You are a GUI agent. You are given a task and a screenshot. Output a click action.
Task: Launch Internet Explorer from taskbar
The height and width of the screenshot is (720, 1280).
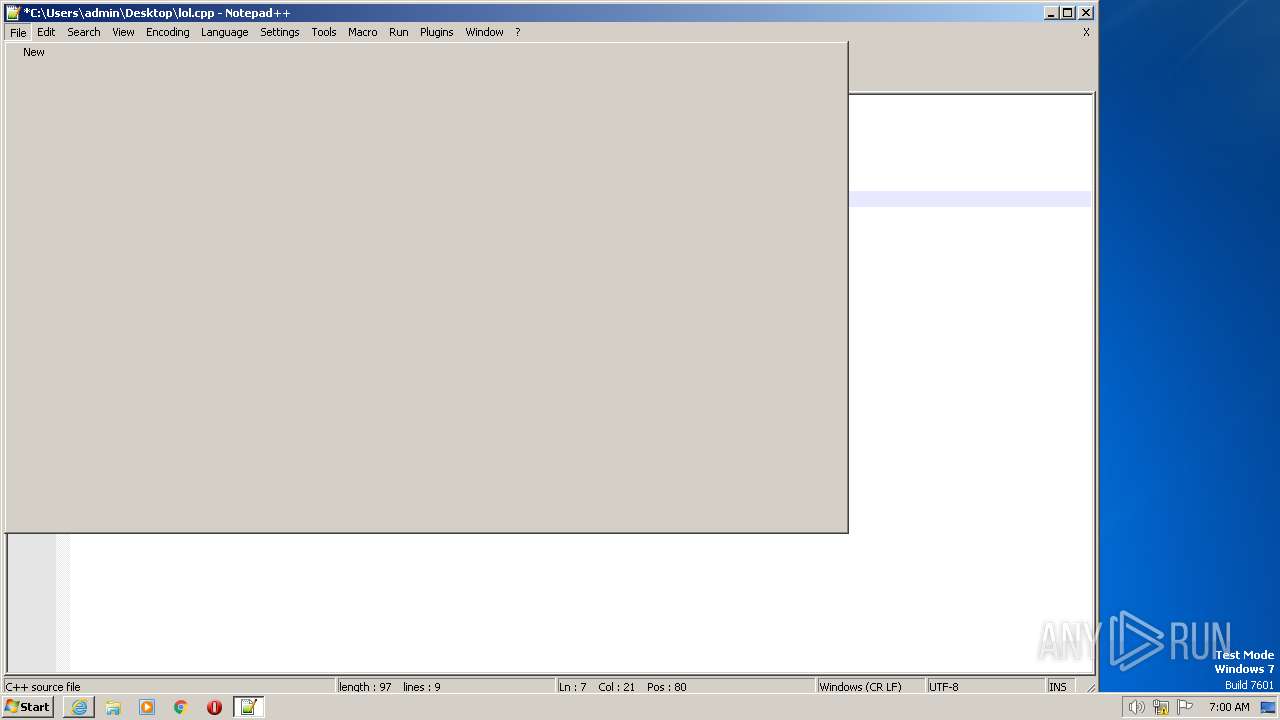(x=79, y=707)
